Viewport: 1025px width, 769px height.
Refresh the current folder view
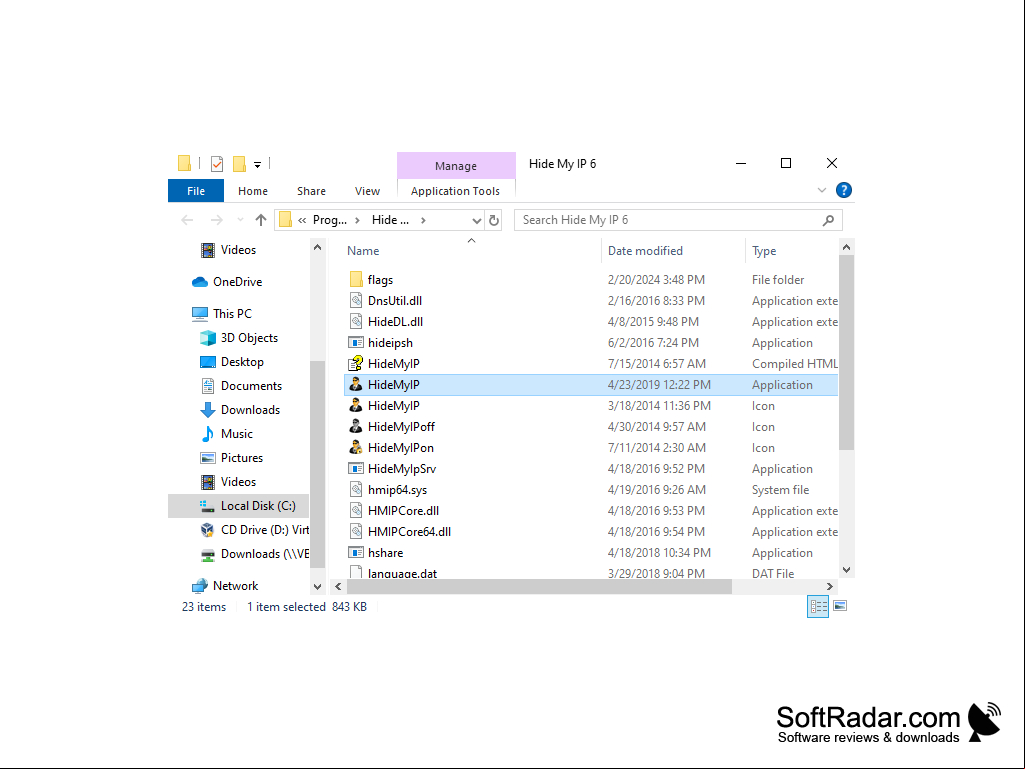click(x=494, y=220)
